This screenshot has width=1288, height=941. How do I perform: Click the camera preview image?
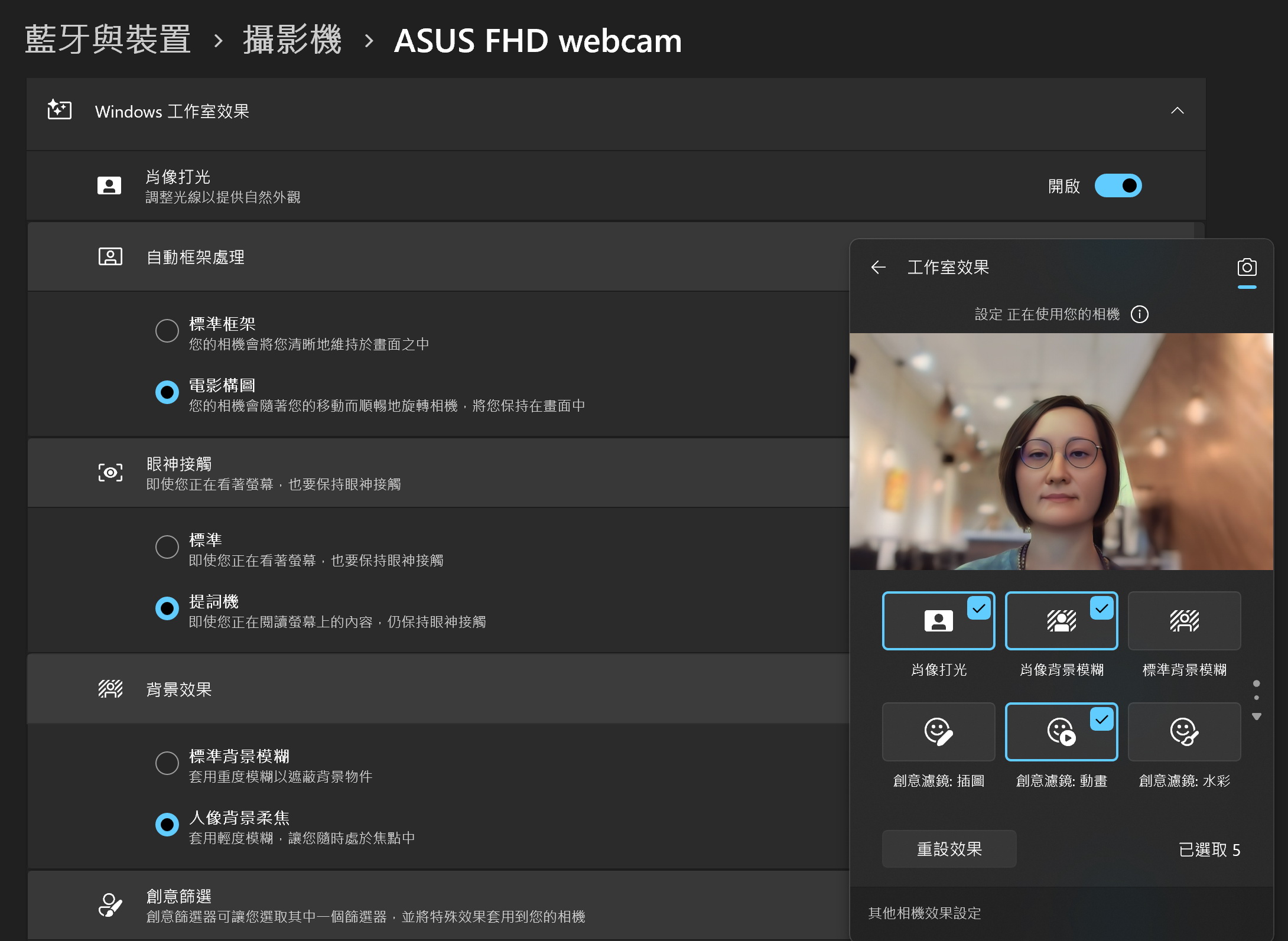[1061, 452]
